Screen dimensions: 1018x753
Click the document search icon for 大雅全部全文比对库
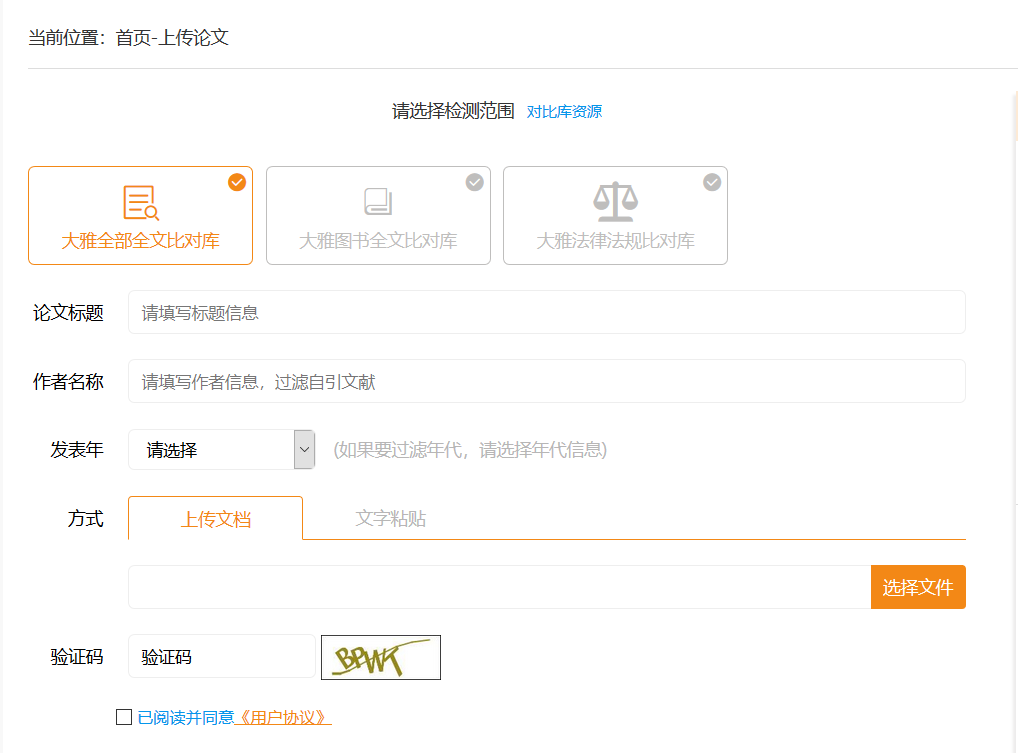tap(140, 202)
